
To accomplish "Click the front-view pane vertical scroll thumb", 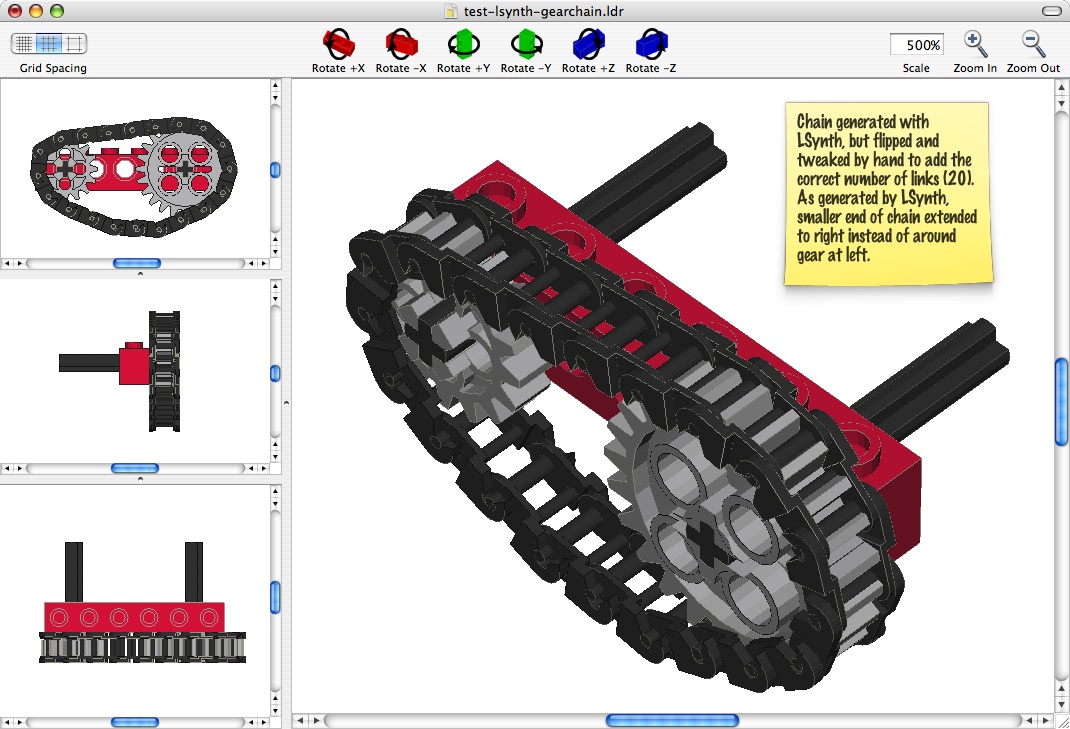I will pyautogui.click(x=275, y=169).
